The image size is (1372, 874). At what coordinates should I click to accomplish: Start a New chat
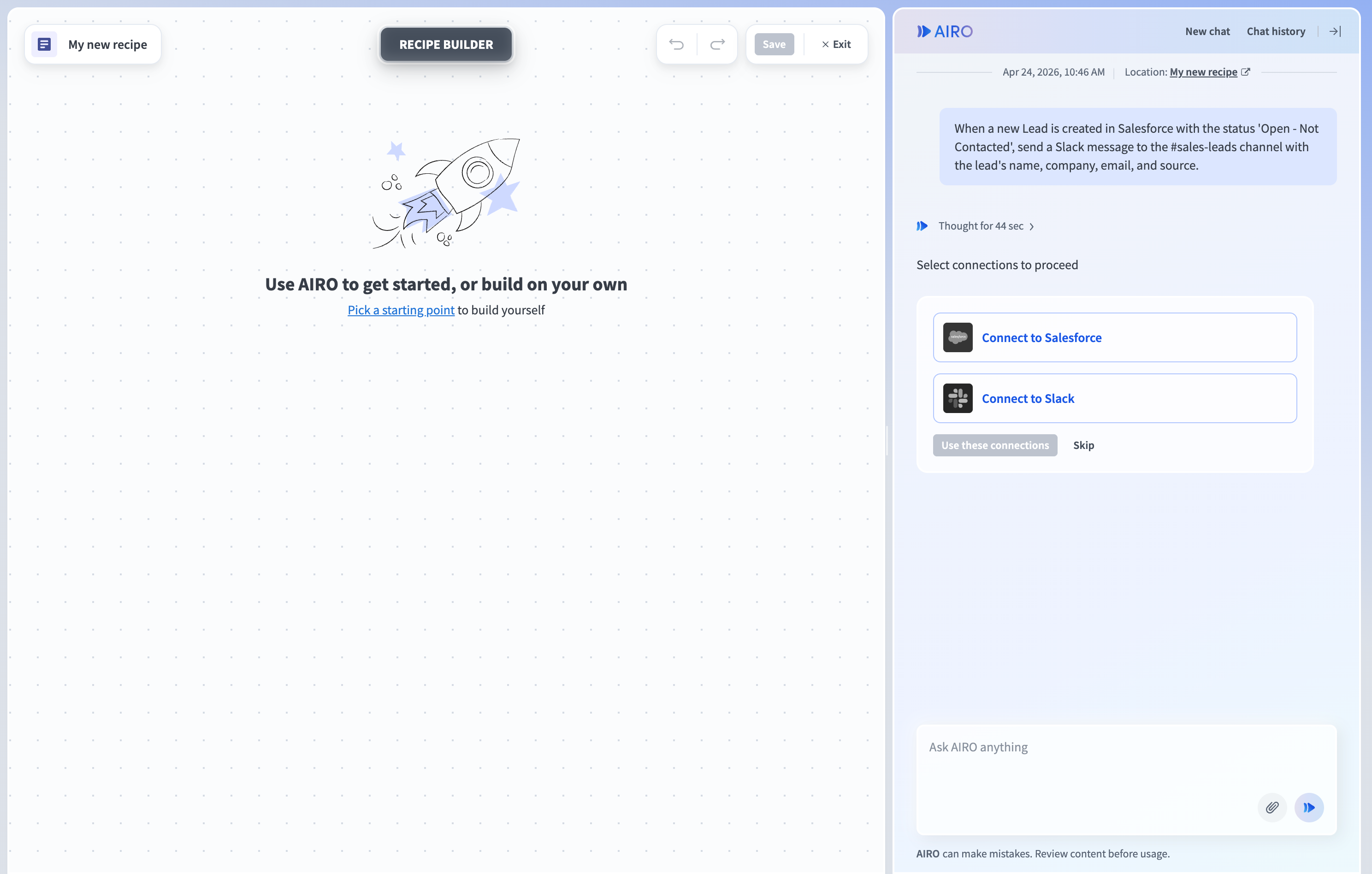click(1207, 31)
